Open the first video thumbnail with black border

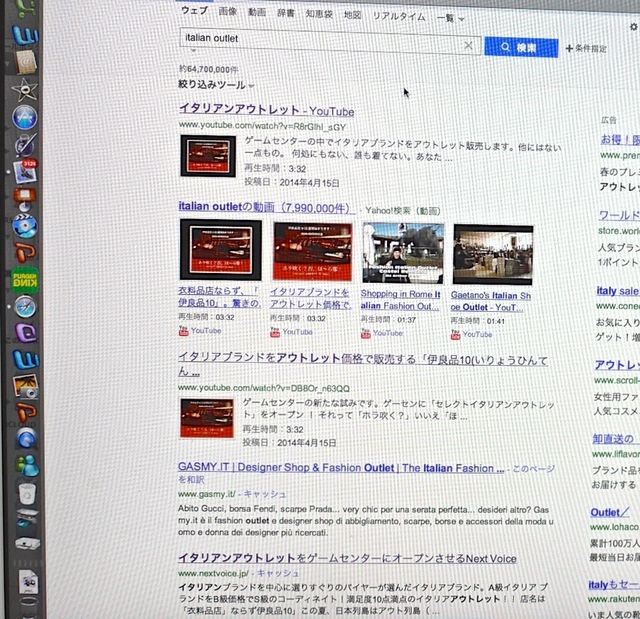tap(221, 250)
